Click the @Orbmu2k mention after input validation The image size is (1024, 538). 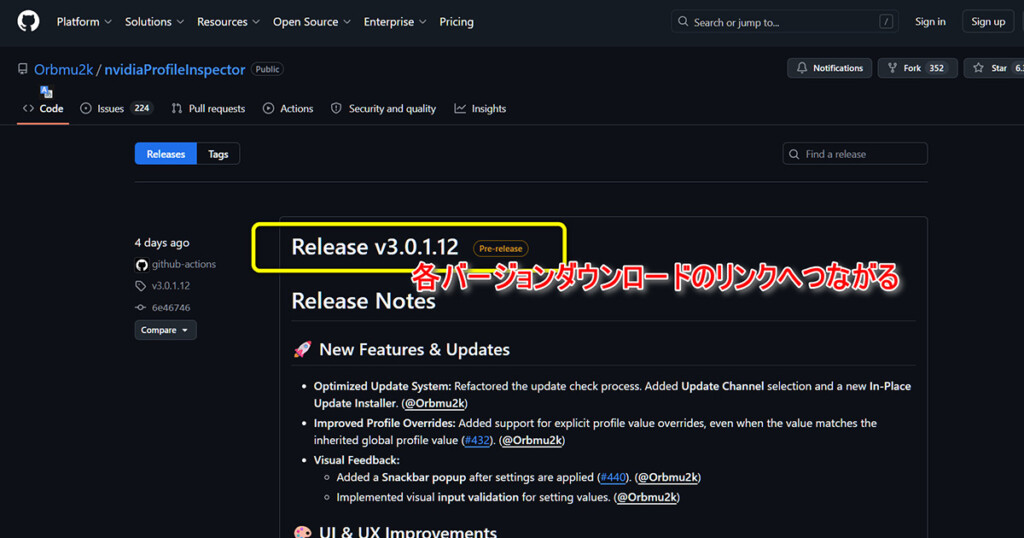tap(647, 498)
